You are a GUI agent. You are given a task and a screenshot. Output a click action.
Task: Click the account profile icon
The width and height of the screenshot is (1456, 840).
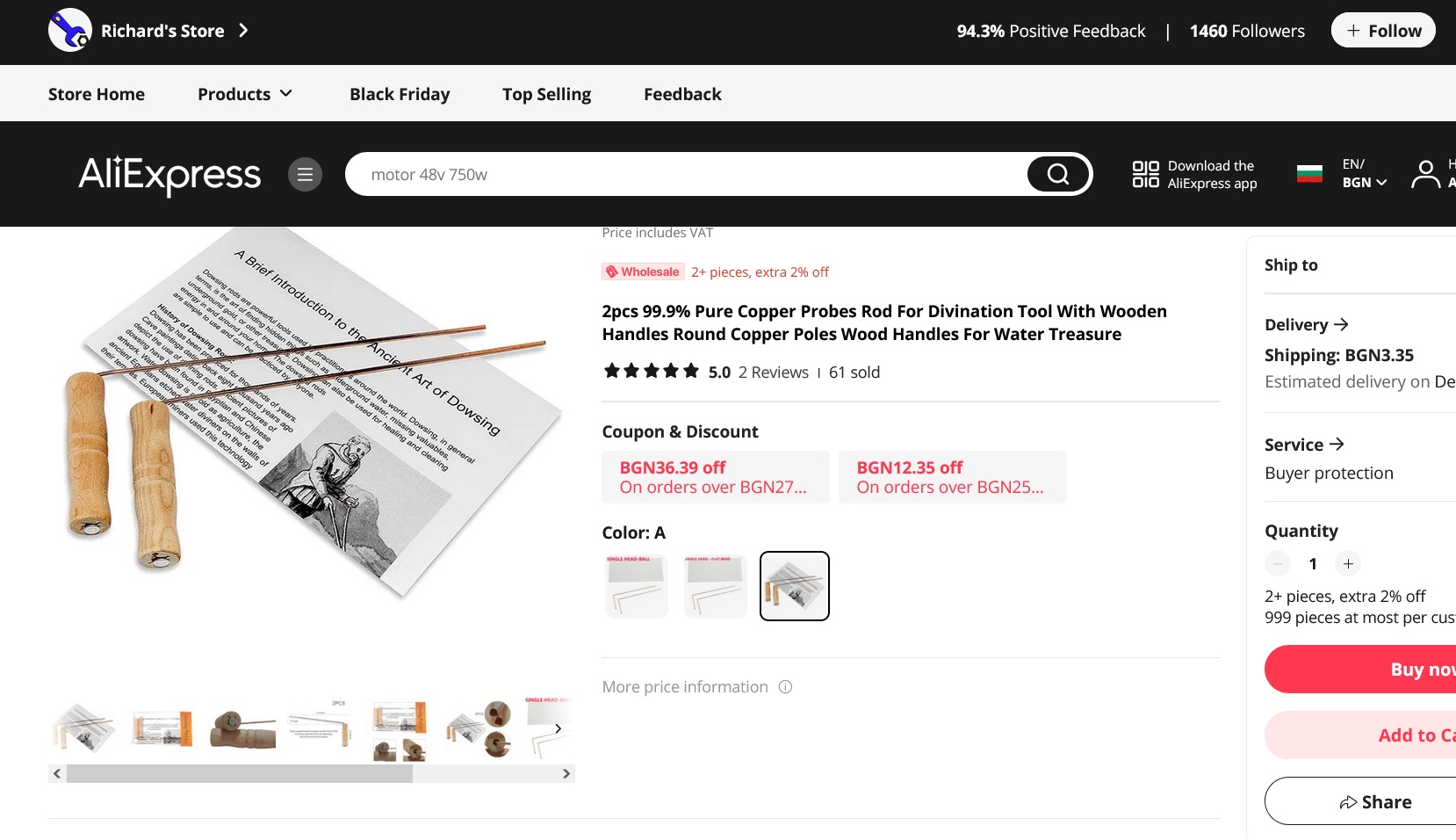tap(1425, 174)
